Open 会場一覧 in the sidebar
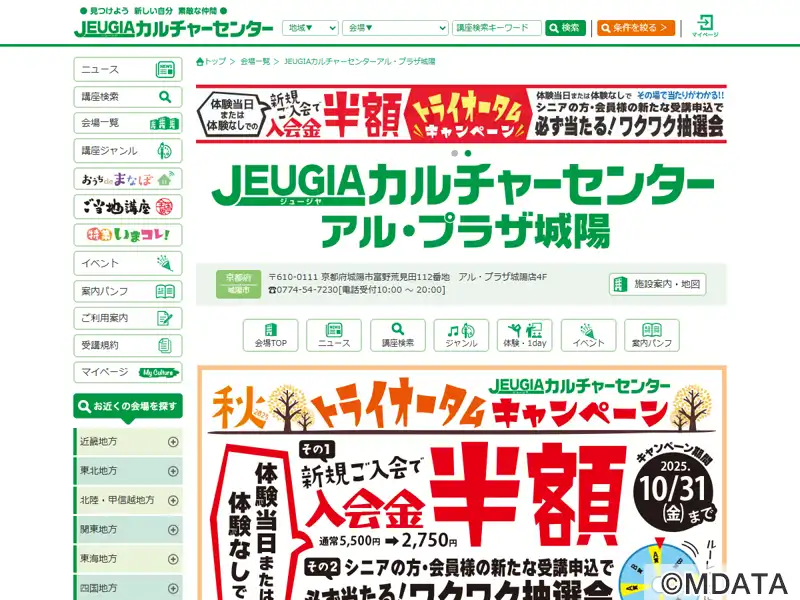Viewport: 800px width, 600px height. 128,123
